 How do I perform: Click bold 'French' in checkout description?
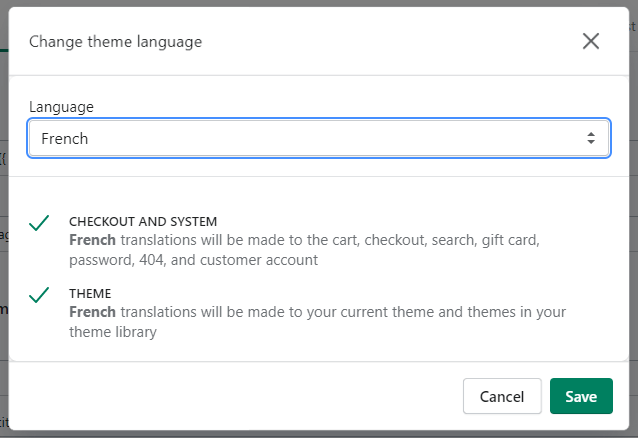(92, 241)
